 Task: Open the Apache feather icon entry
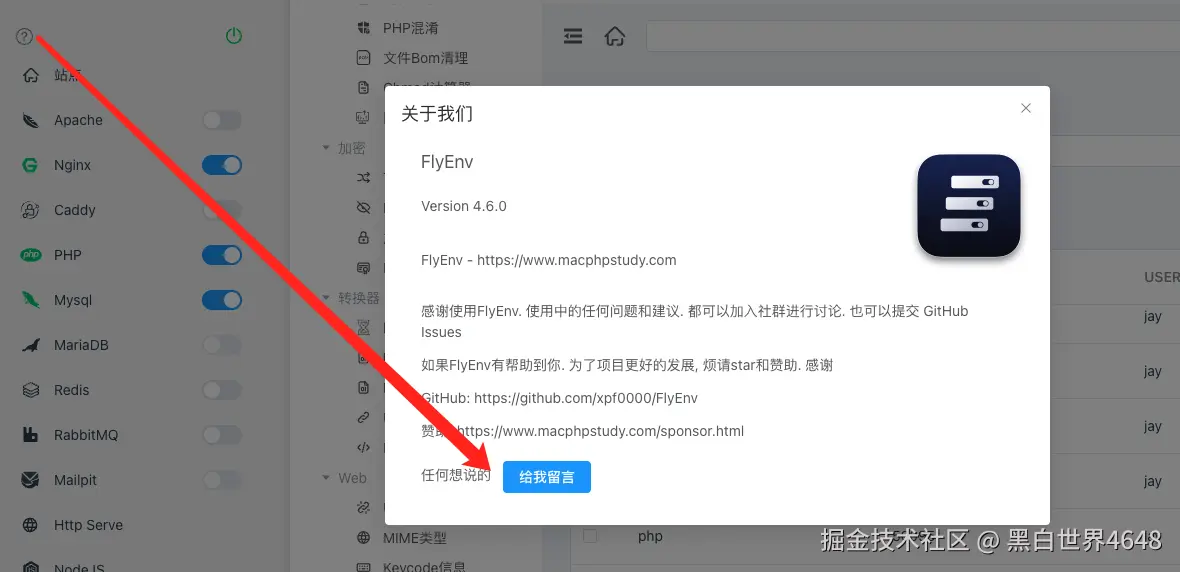click(30, 120)
